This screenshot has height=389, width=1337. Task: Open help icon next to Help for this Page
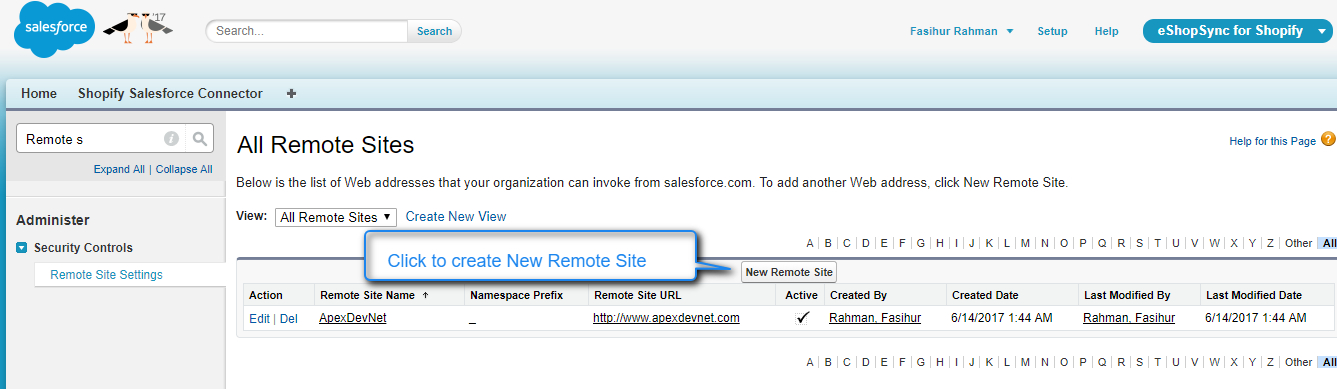[x=1328, y=140]
